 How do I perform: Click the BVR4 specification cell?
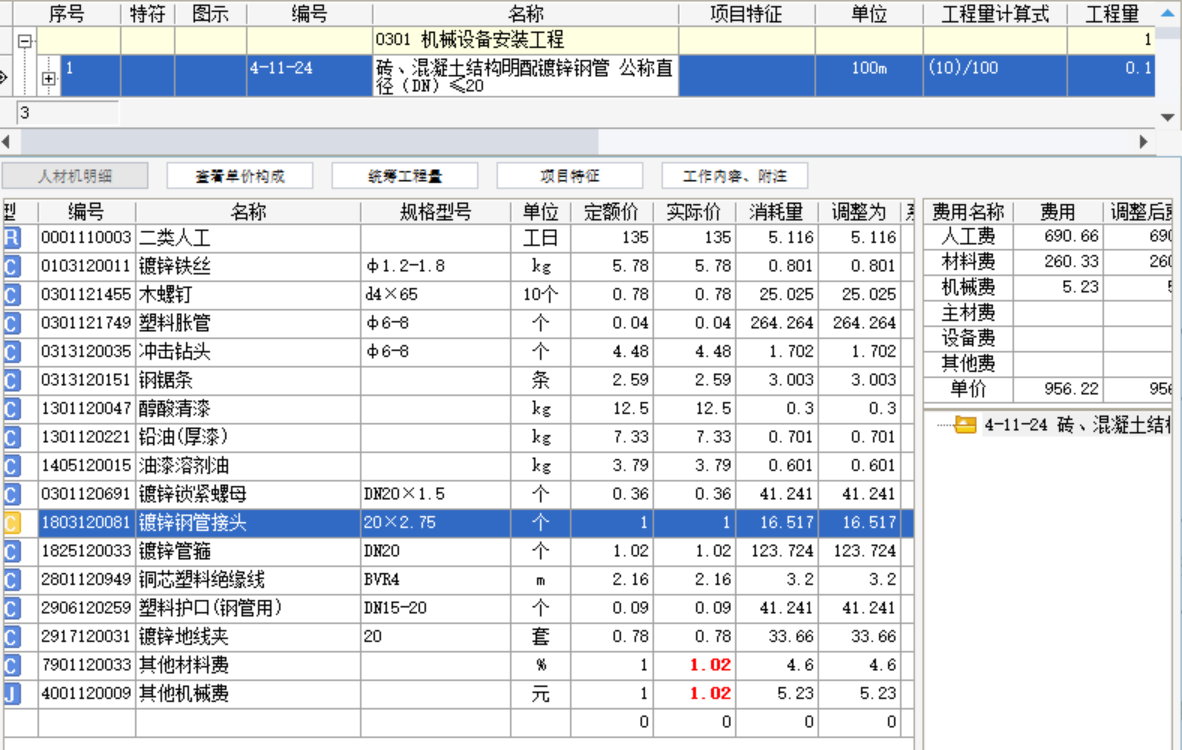tap(436, 580)
